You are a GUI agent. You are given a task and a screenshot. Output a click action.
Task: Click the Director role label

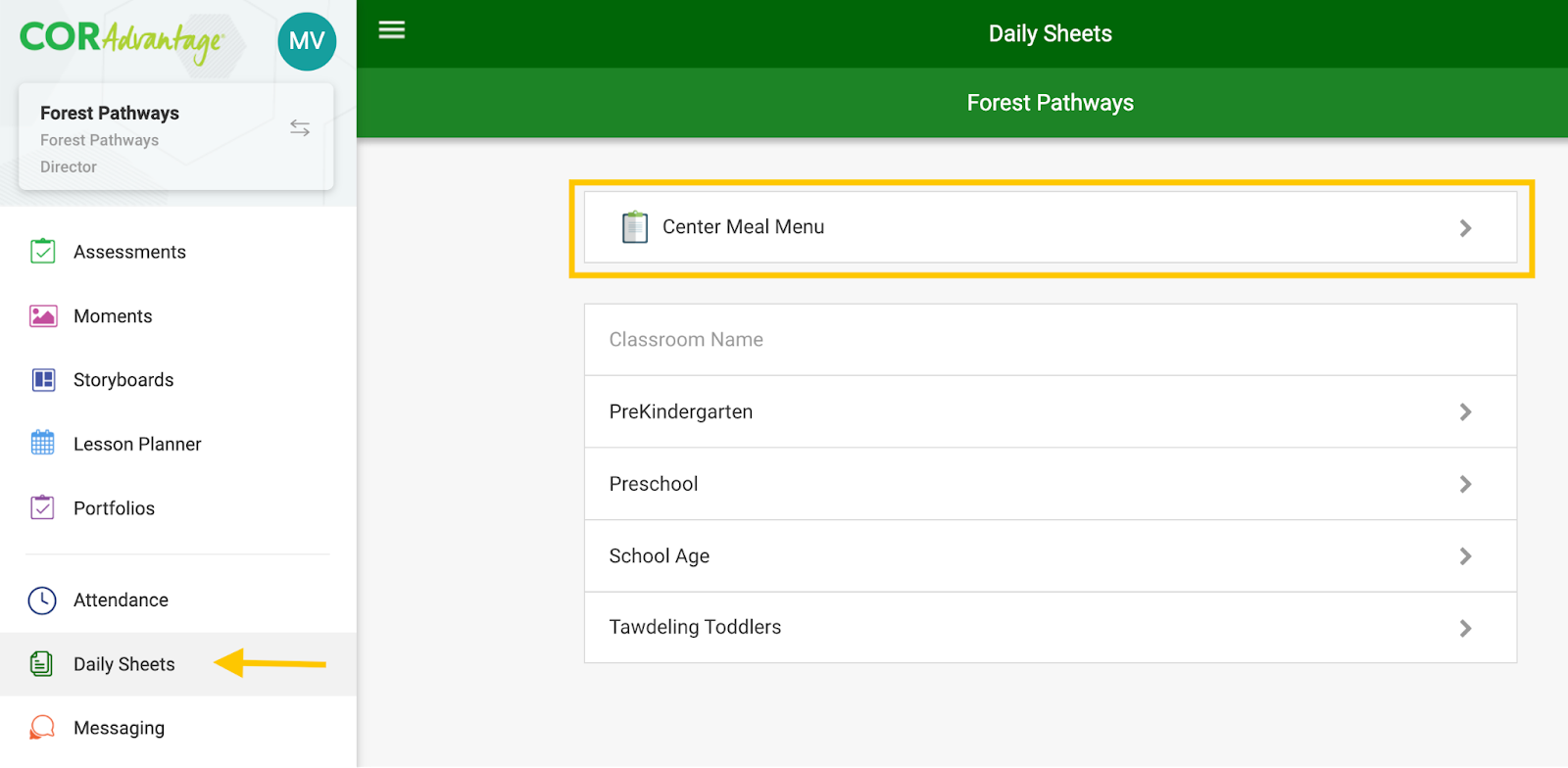69,168
